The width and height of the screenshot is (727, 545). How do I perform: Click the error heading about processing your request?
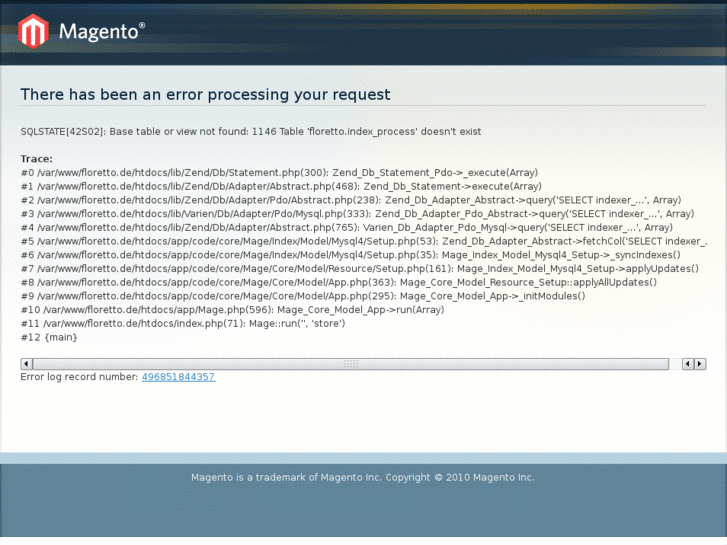click(x=205, y=94)
